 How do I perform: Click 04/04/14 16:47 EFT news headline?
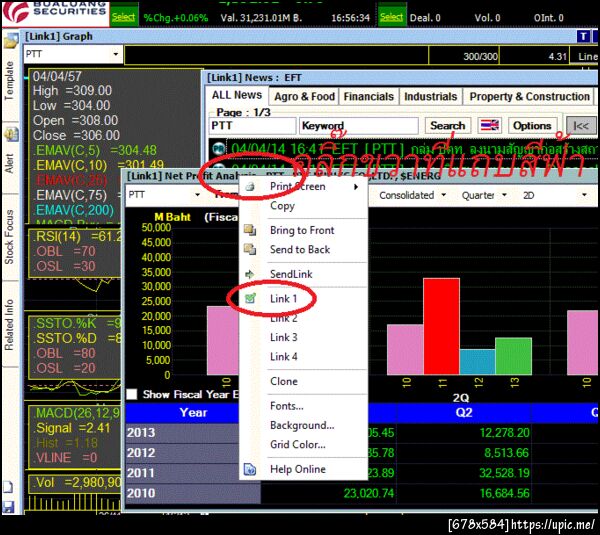[412, 148]
